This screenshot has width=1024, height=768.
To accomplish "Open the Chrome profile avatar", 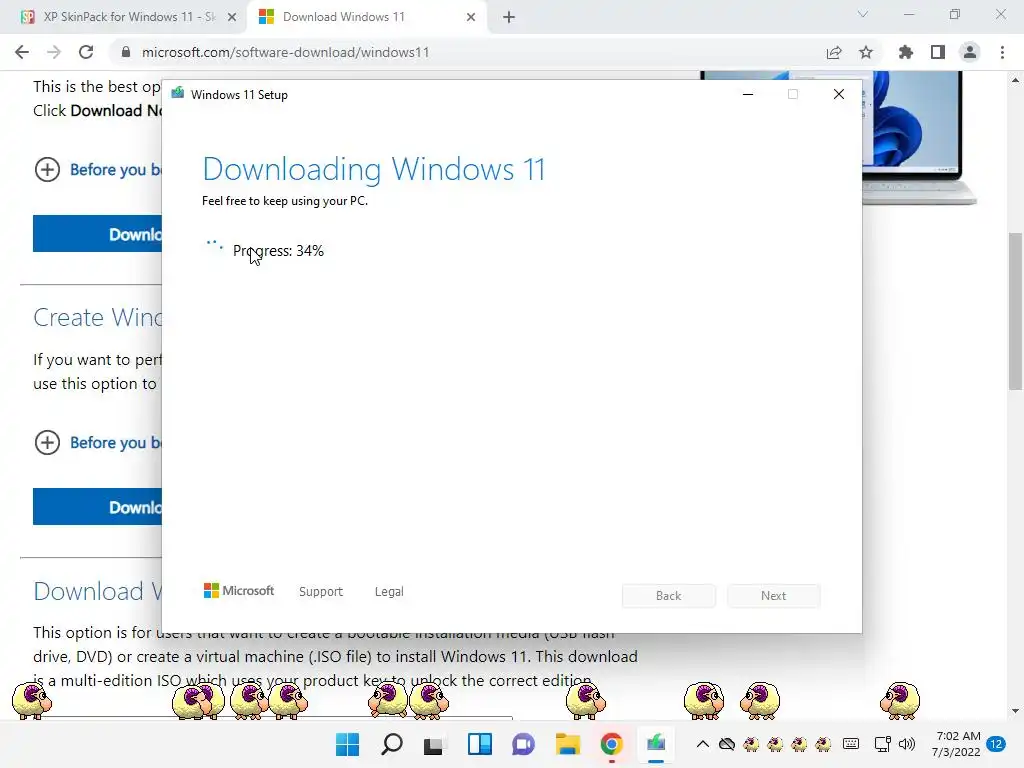I will pos(970,52).
